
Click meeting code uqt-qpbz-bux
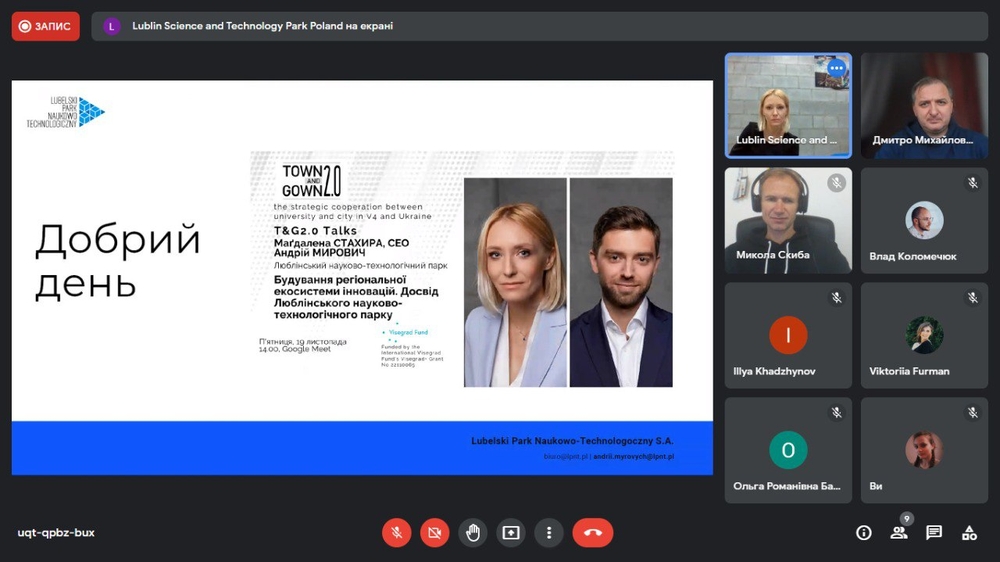[x=56, y=533]
